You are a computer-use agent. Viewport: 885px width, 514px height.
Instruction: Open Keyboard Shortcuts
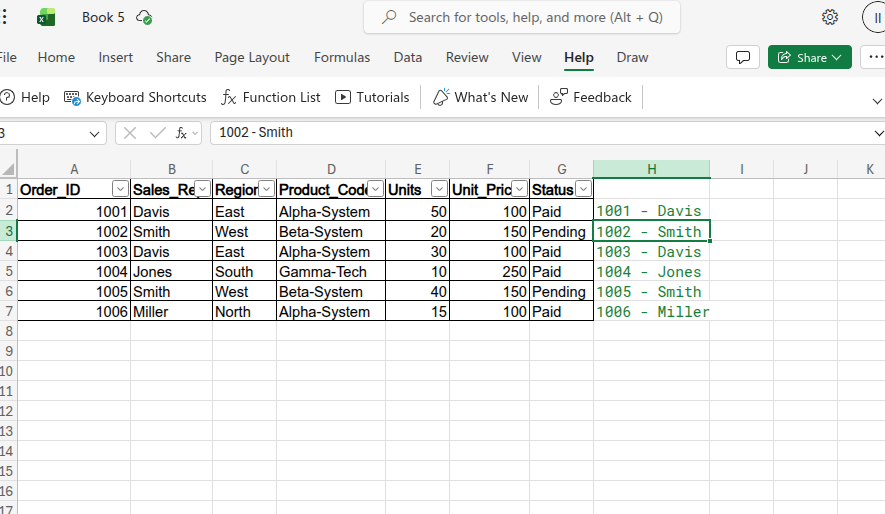[135, 98]
